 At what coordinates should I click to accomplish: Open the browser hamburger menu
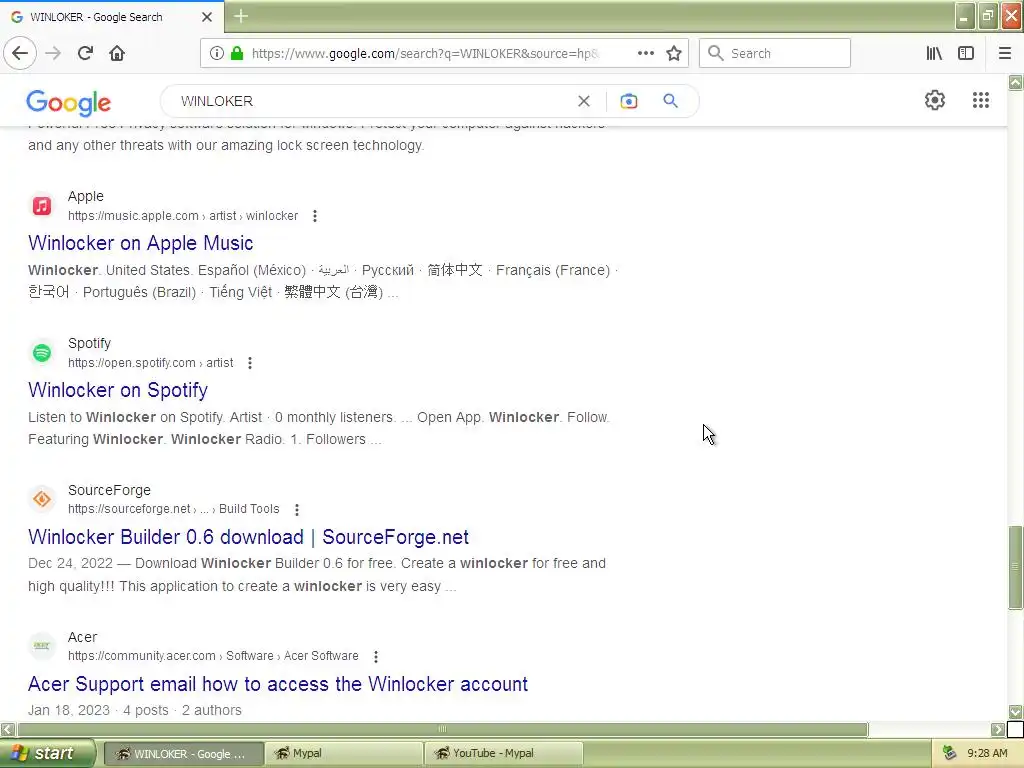pos(1004,53)
